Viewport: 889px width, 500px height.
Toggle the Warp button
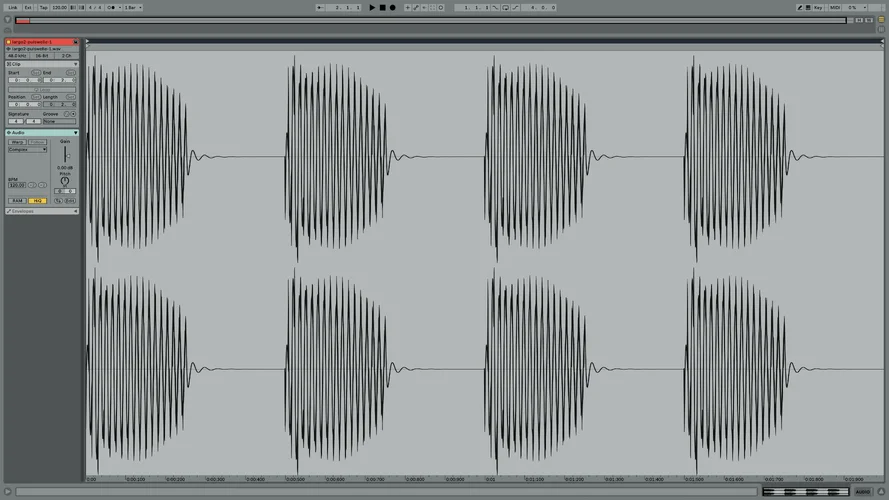click(18, 142)
